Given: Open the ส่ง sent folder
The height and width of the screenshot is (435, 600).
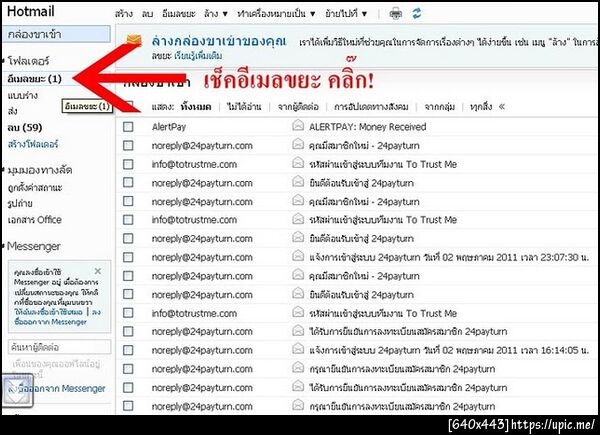Looking at the screenshot, I should tap(12, 111).
